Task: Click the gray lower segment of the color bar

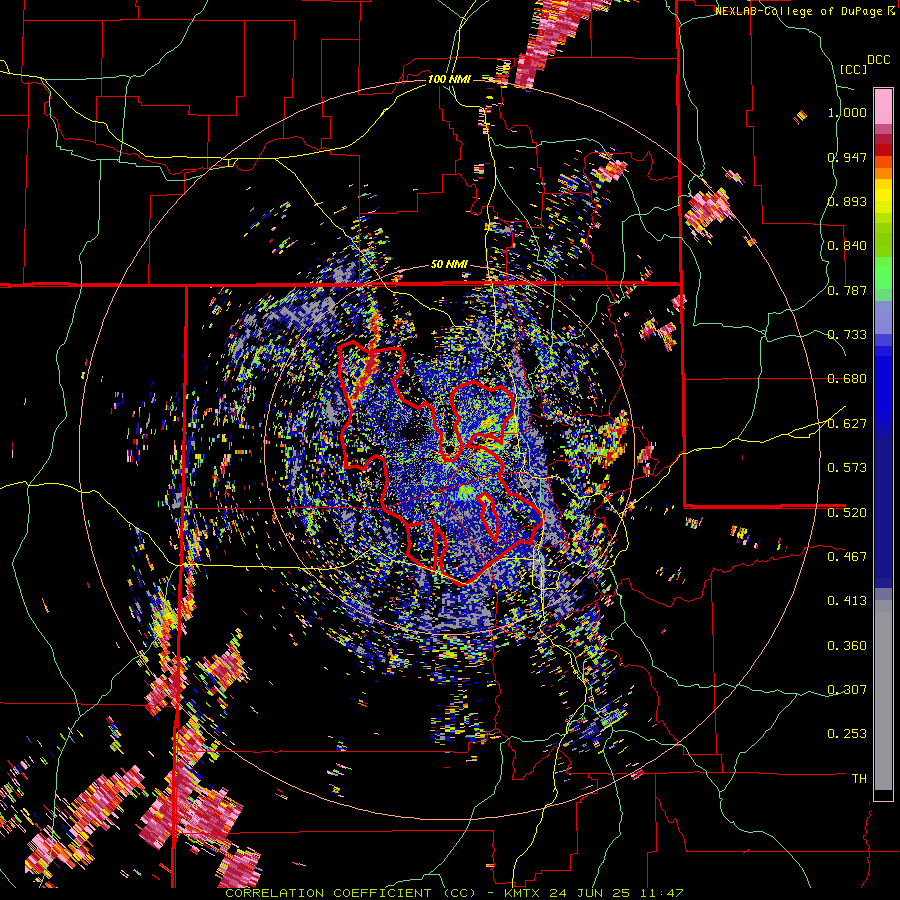Action: click(x=883, y=695)
